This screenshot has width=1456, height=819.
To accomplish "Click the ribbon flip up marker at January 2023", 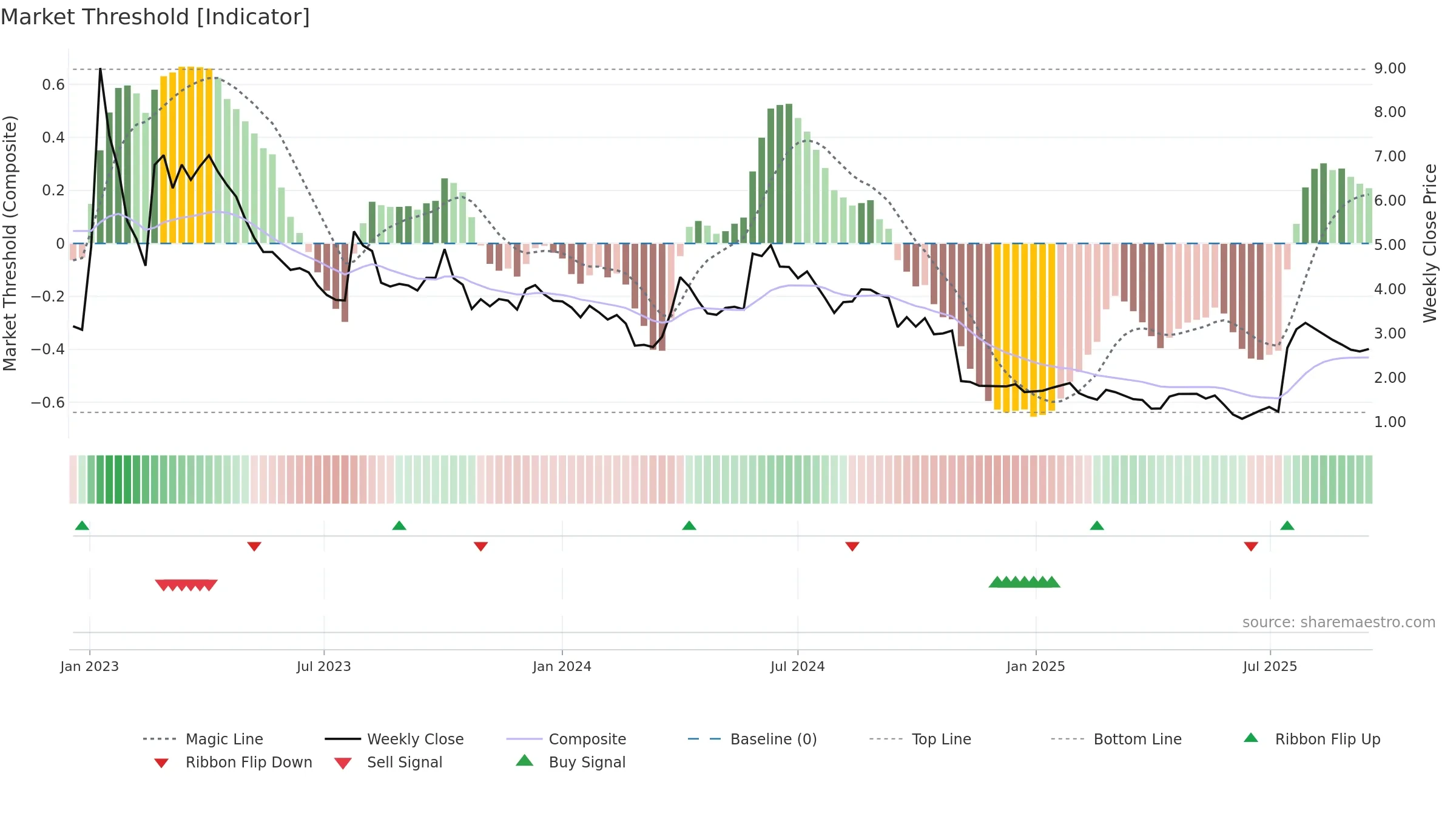I will (82, 525).
